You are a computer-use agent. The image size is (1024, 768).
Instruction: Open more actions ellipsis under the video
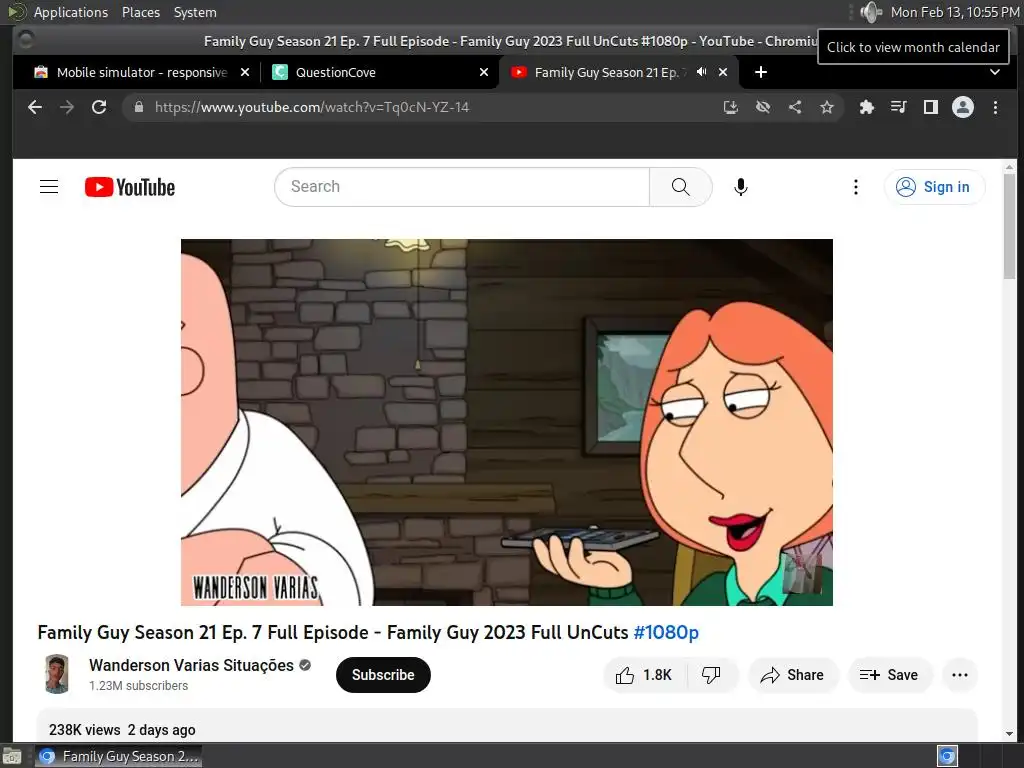(959, 675)
